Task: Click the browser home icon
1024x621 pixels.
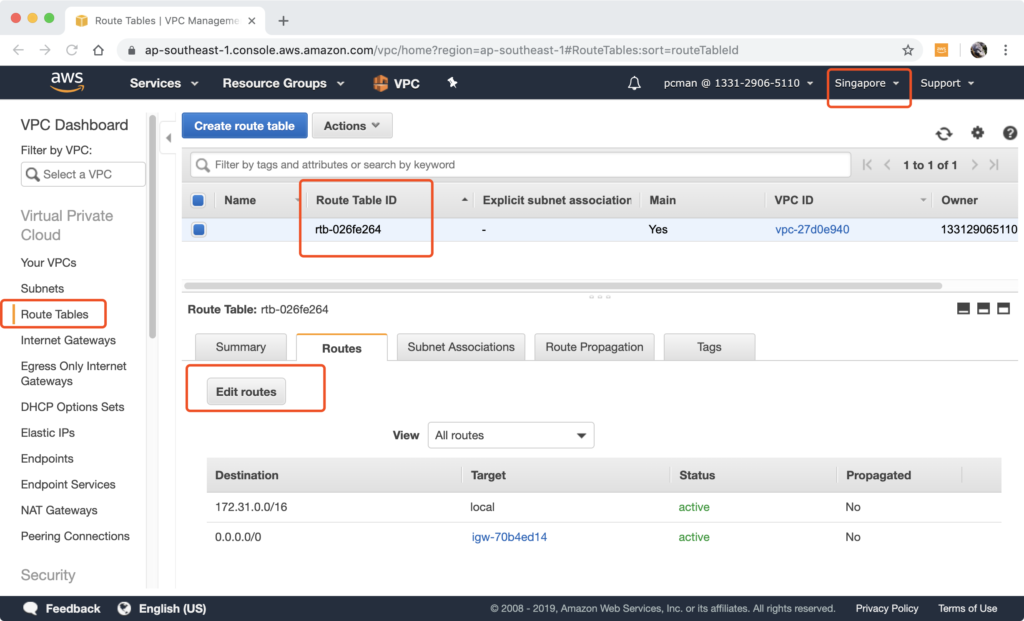Action: (x=99, y=50)
